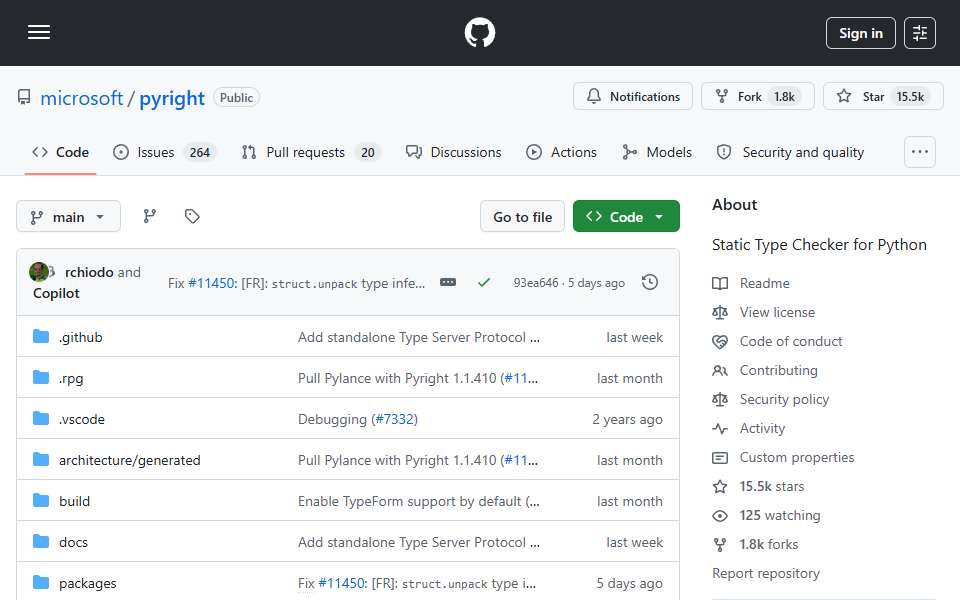Viewport: 960px width, 600px height.
Task: Expand the green Code dropdown
Action: click(626, 217)
